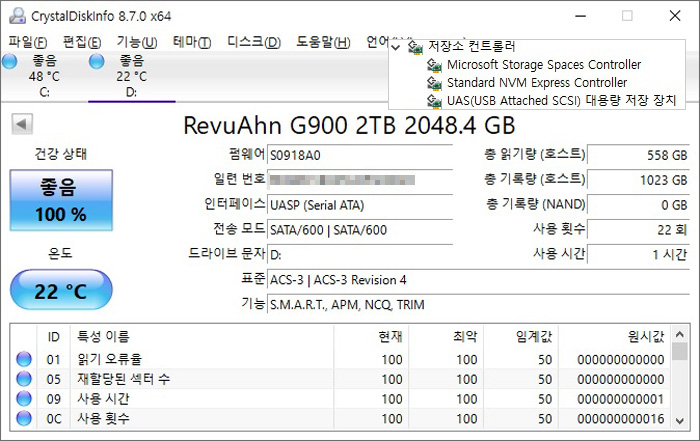This screenshot has height=441, width=700.
Task: Click status orb for attribute 01 읽기 오류율
Action: pyautogui.click(x=24, y=359)
